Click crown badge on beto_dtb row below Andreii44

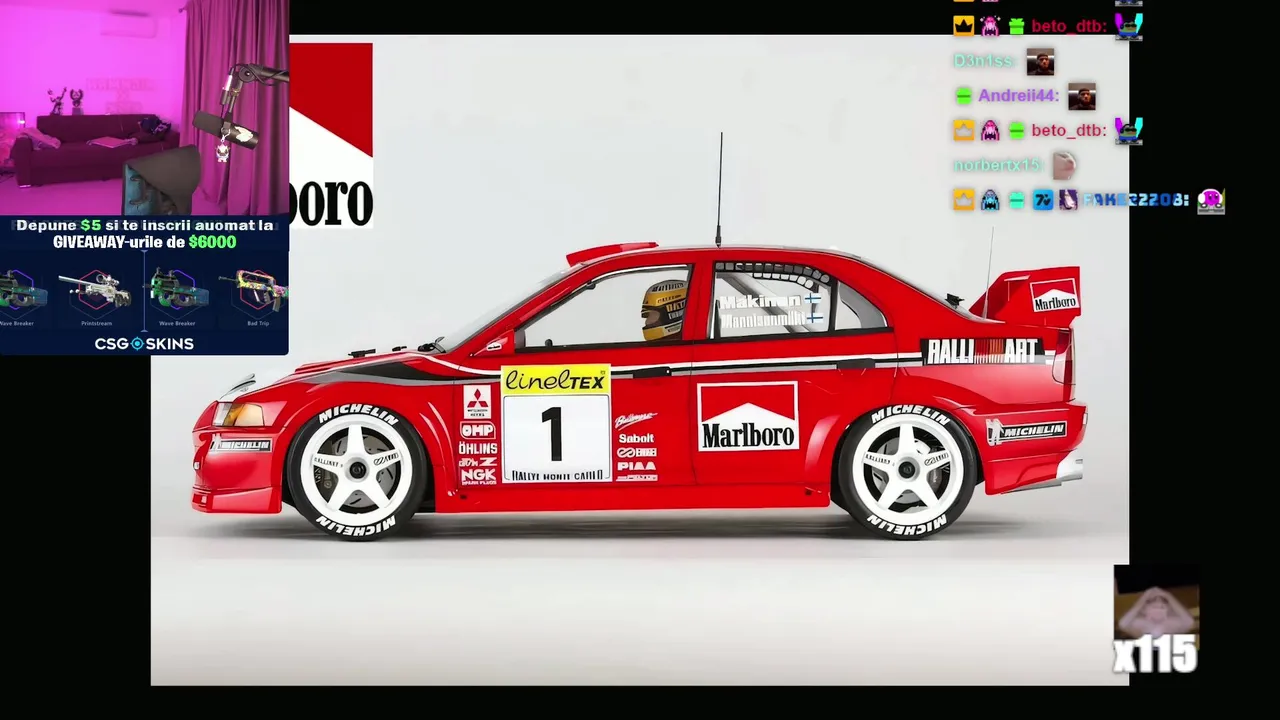click(x=963, y=130)
